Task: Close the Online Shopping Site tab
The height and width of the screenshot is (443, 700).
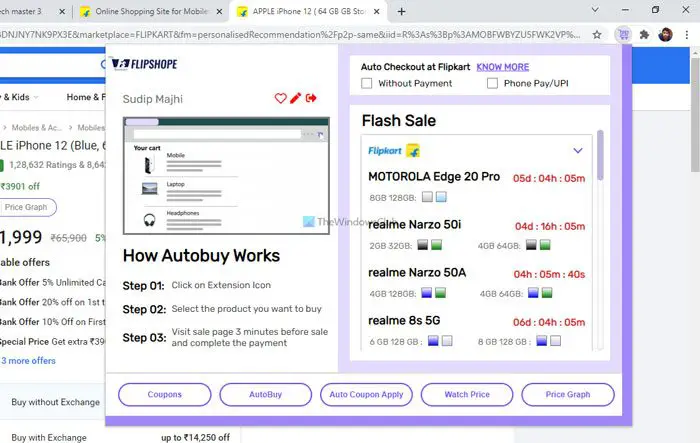Action: [x=219, y=12]
